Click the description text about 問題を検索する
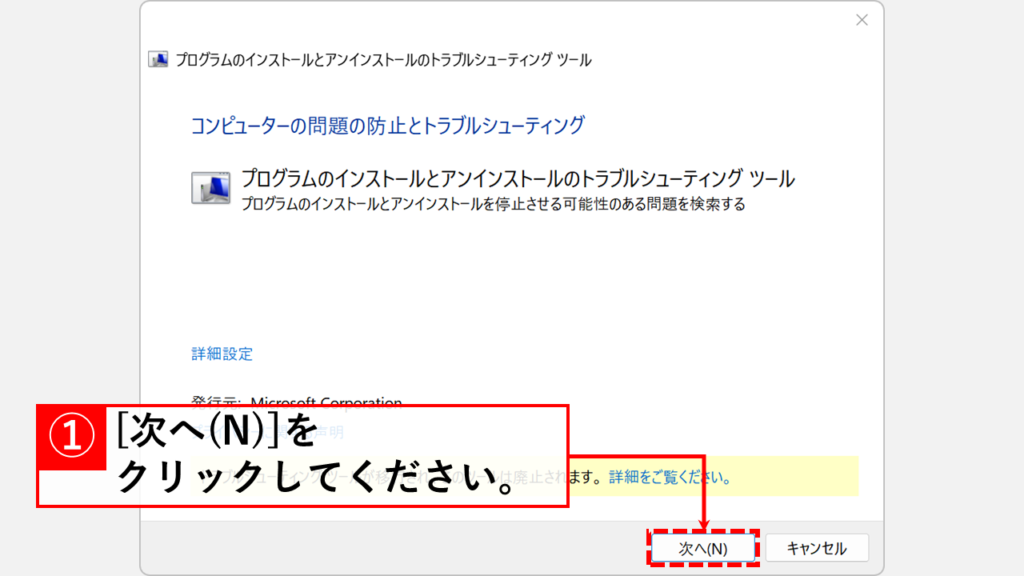The image size is (1024, 576). coord(493,204)
